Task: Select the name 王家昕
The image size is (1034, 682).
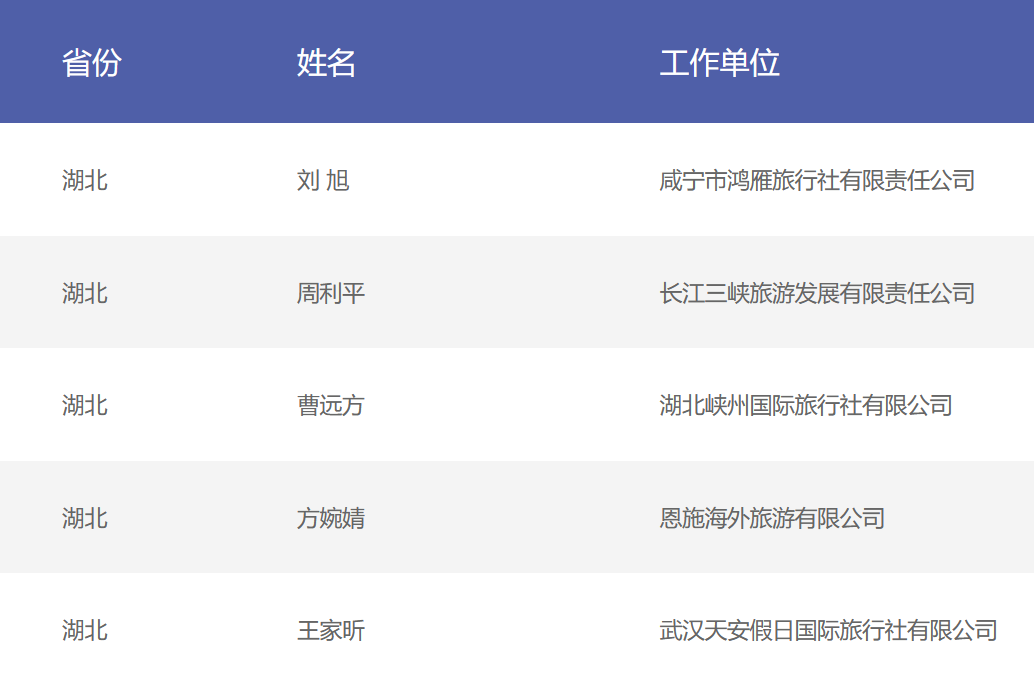Action: click(x=330, y=630)
